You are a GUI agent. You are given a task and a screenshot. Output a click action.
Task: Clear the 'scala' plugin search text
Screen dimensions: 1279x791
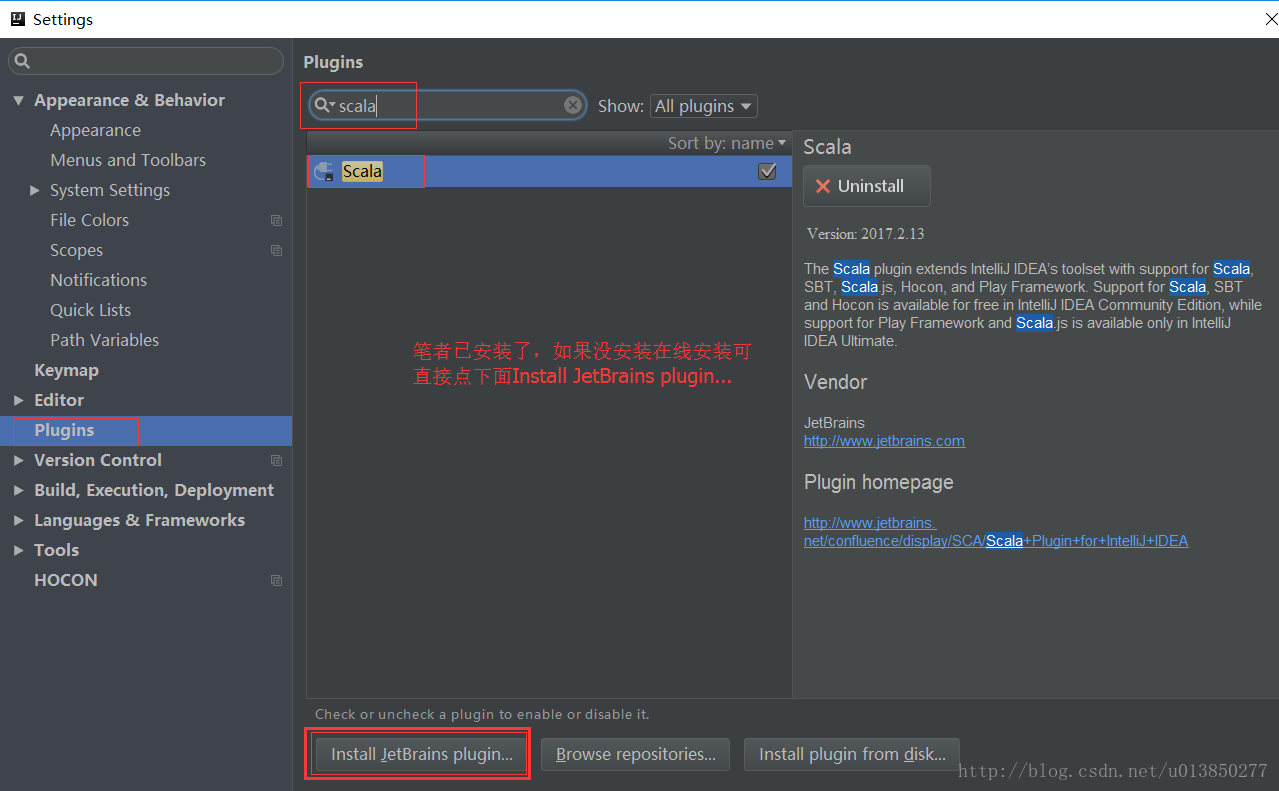[x=573, y=105]
